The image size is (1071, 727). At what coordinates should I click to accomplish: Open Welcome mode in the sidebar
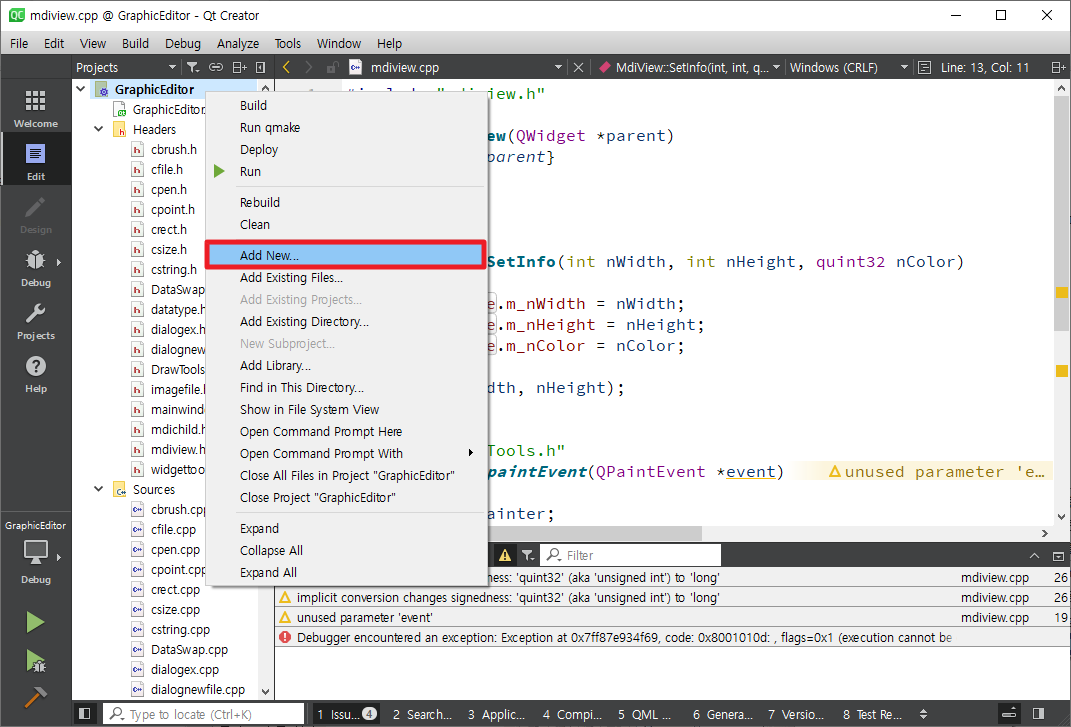(x=36, y=108)
